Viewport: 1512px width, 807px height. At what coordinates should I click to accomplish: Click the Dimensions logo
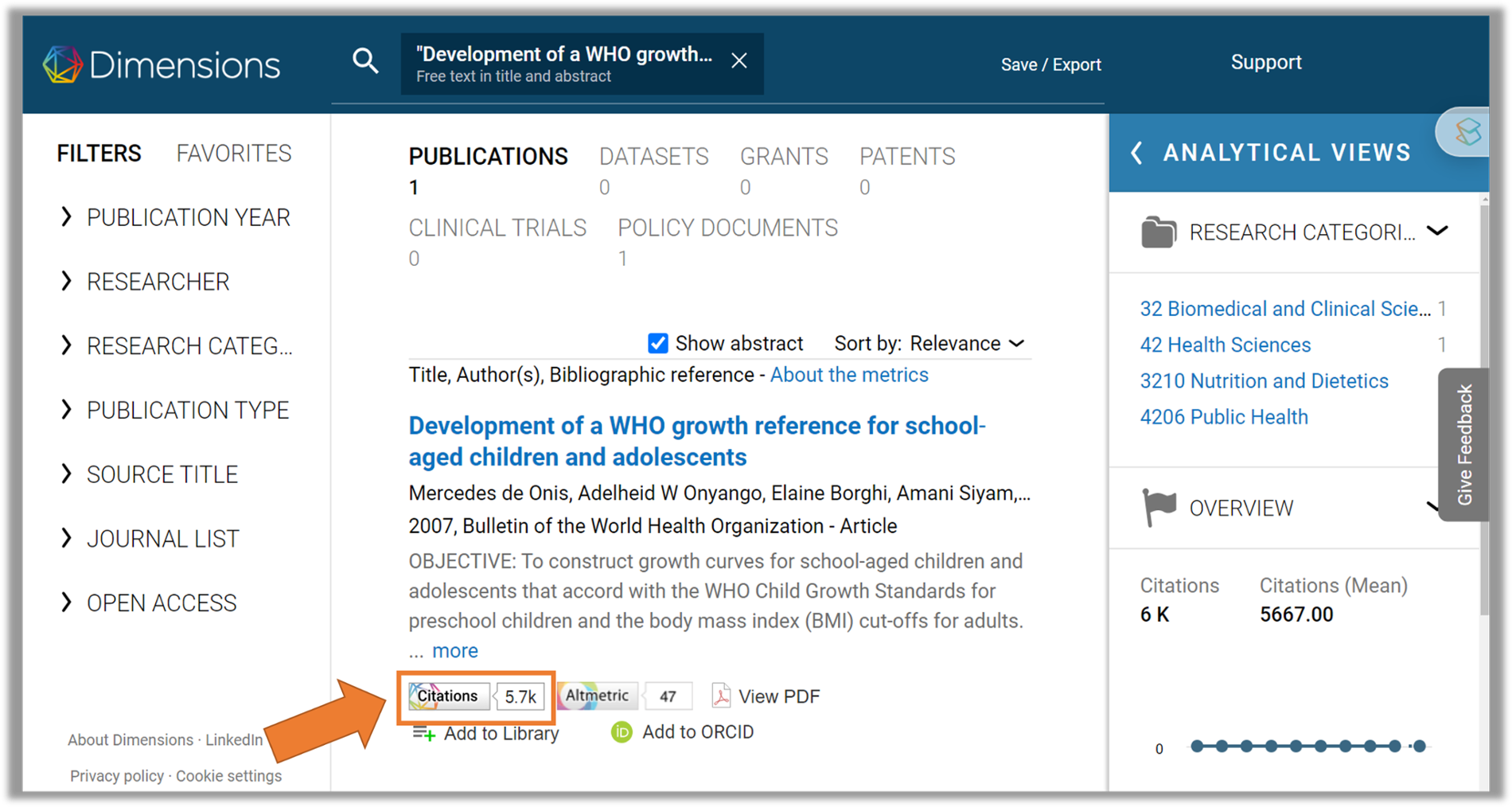(162, 64)
